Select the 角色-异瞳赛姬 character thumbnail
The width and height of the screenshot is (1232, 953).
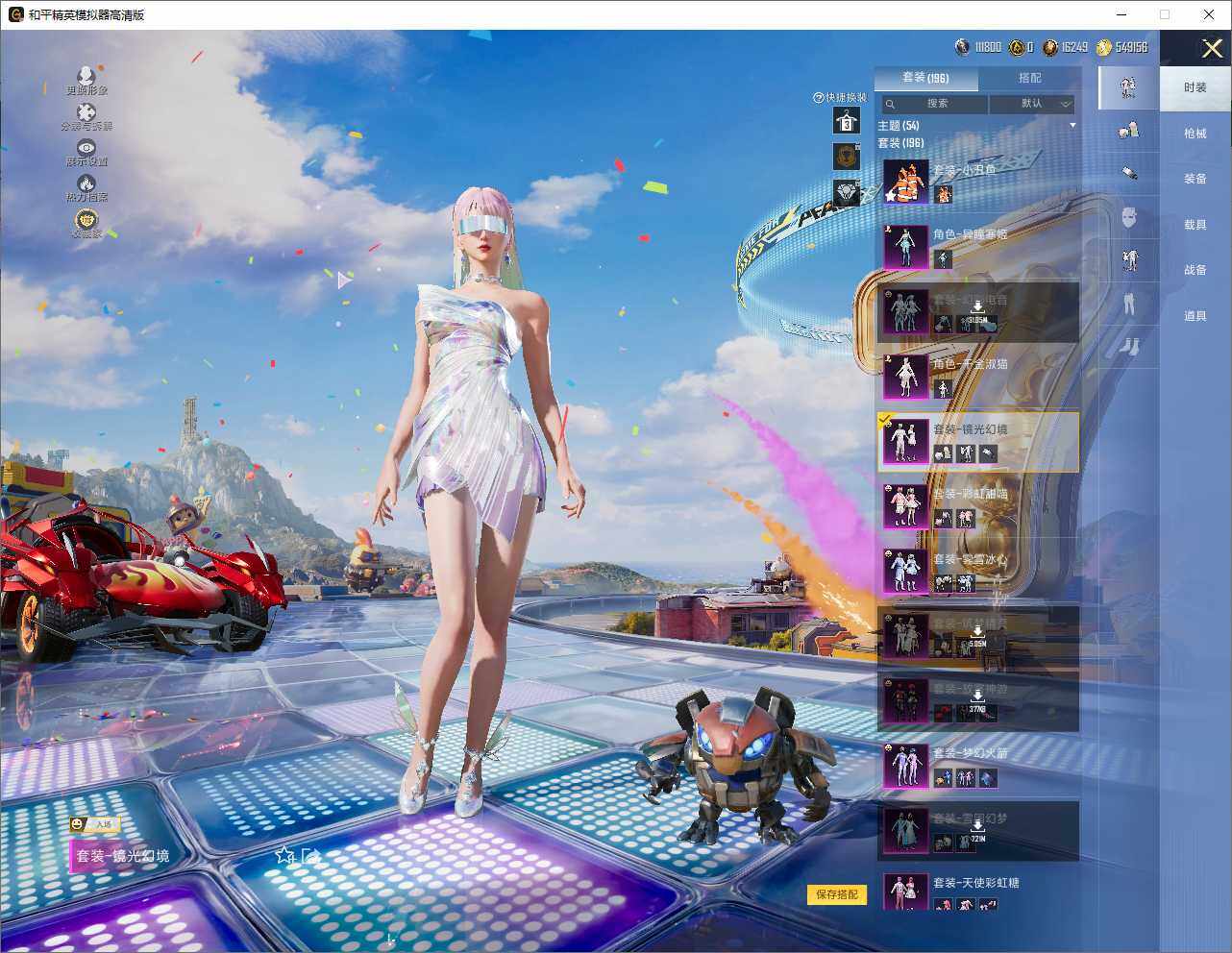(906, 246)
